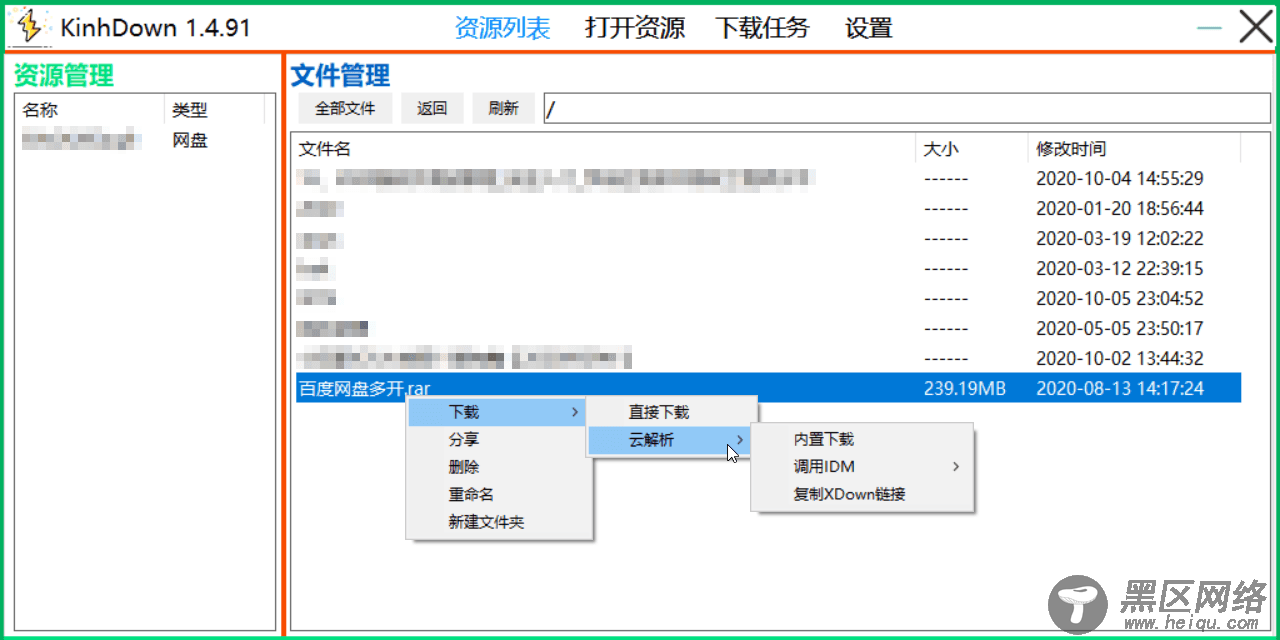Choose 重命名 from the context menu
Viewport: 1280px width, 640px height.
[500, 494]
